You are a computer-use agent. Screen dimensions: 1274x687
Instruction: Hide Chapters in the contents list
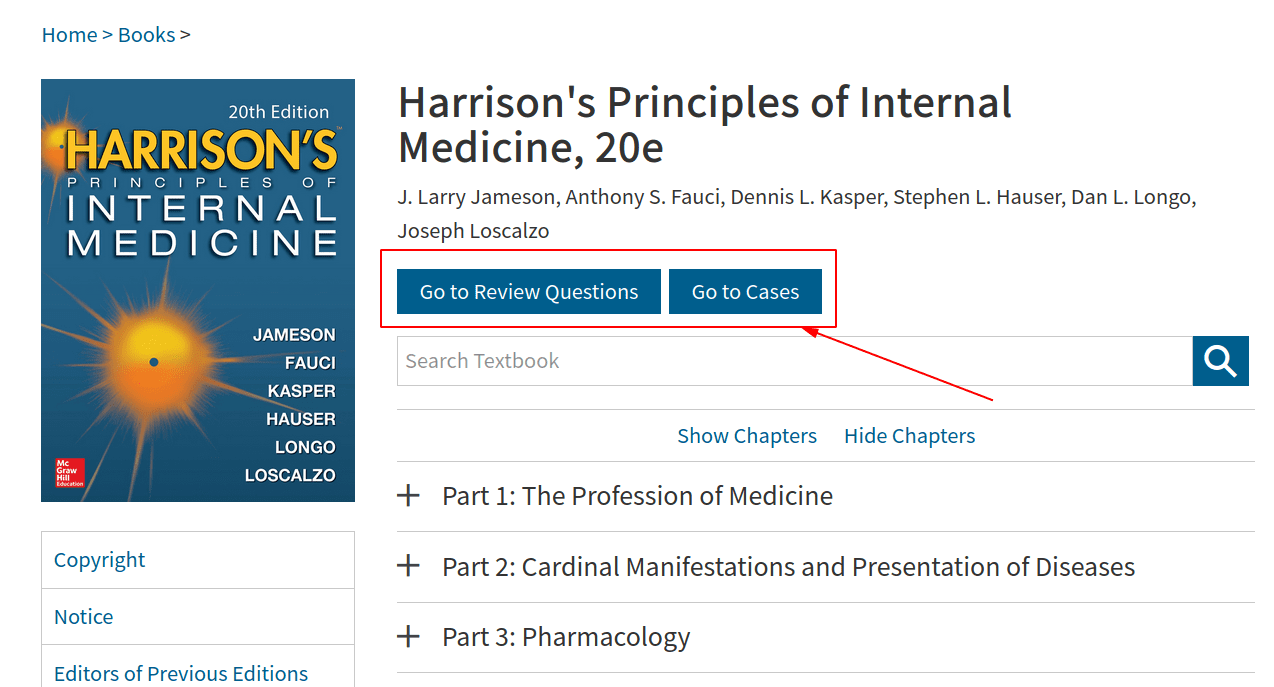coord(909,436)
